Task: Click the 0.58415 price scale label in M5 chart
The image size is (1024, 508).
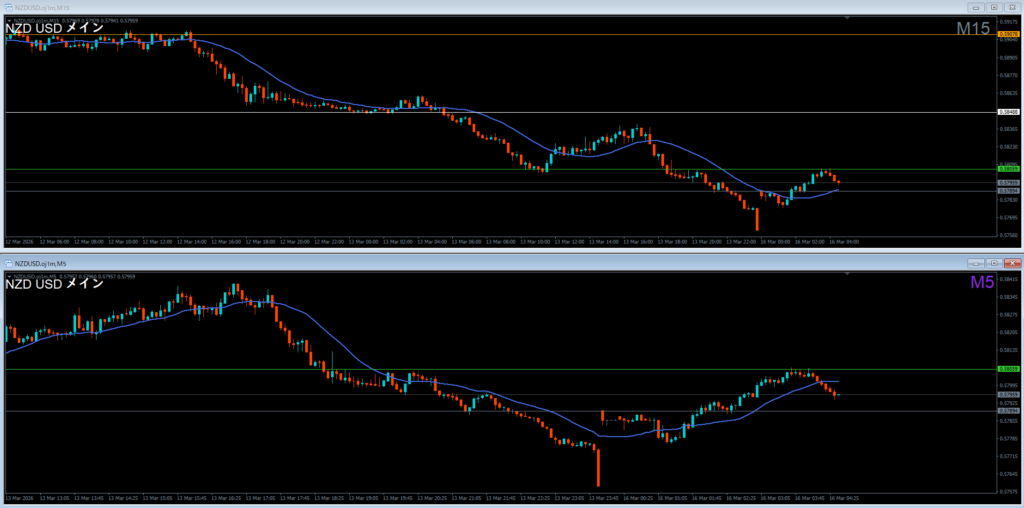Action: 1009,279
